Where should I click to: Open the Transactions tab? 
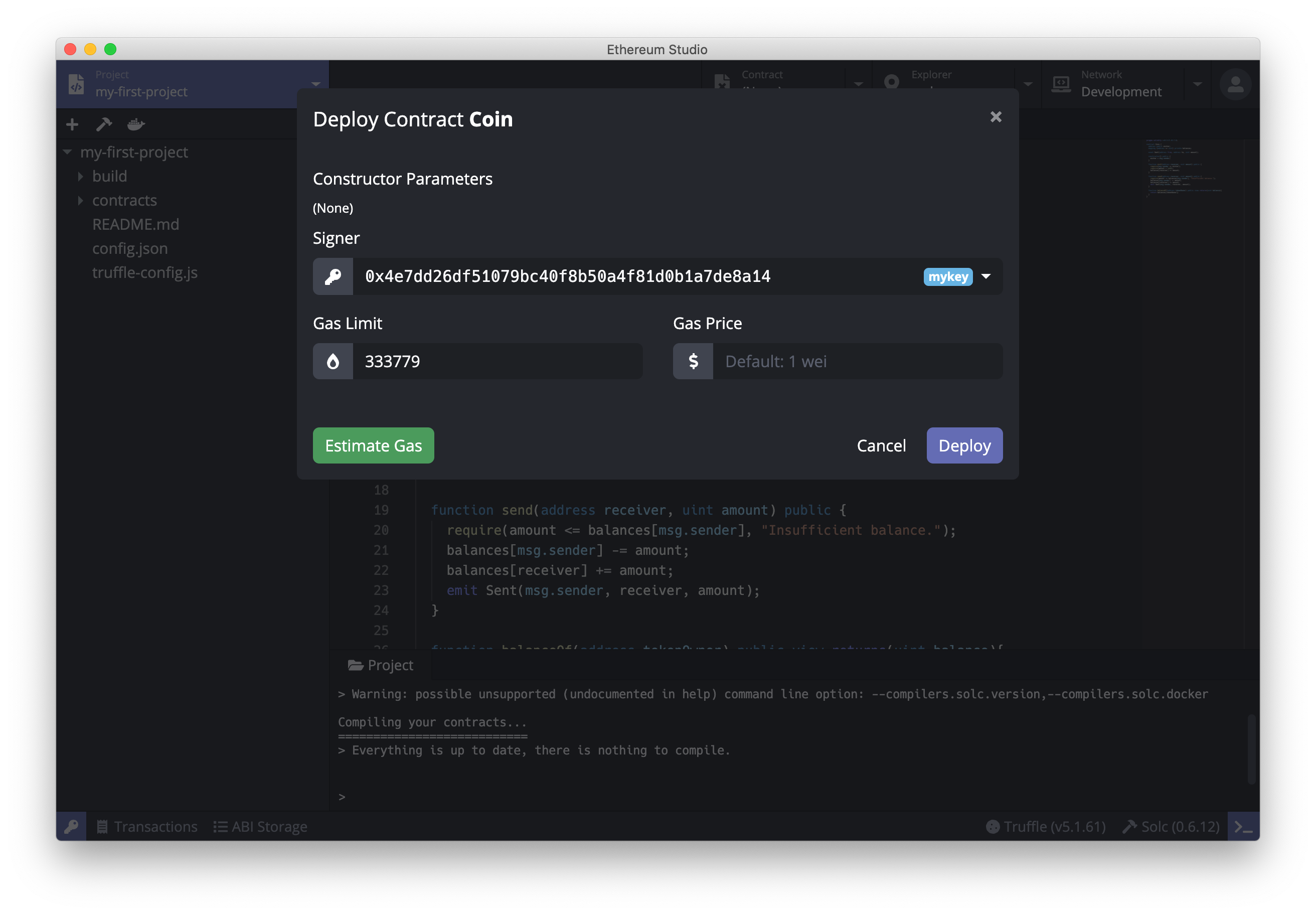(x=147, y=826)
